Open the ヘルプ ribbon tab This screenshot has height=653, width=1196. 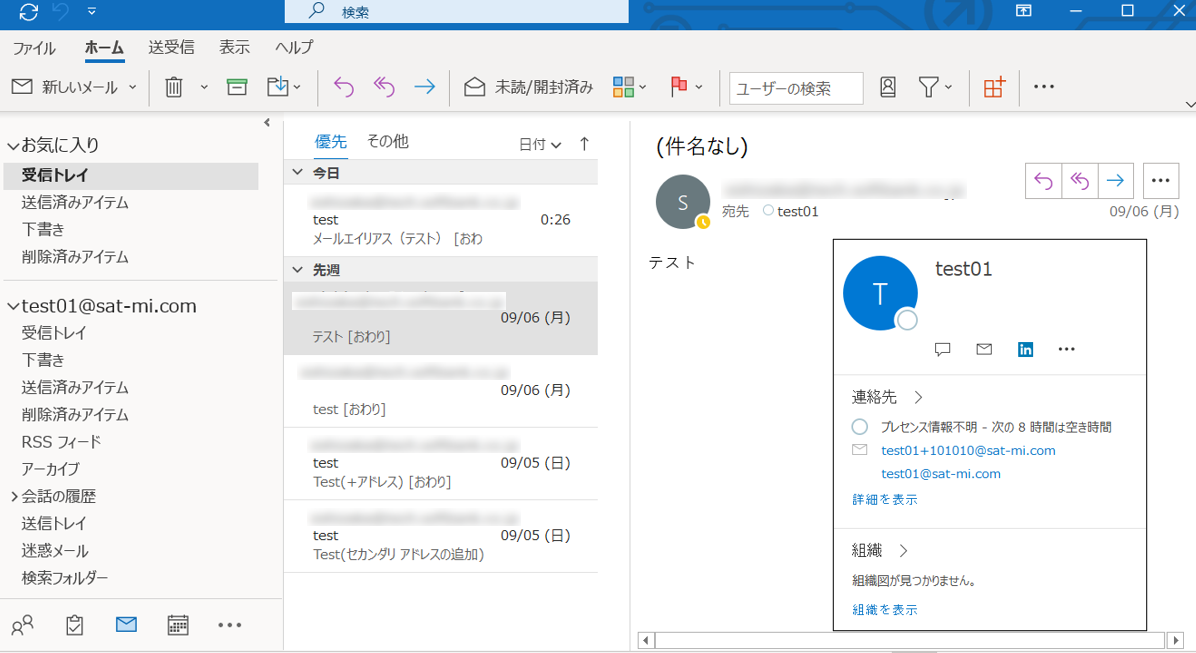[x=294, y=47]
